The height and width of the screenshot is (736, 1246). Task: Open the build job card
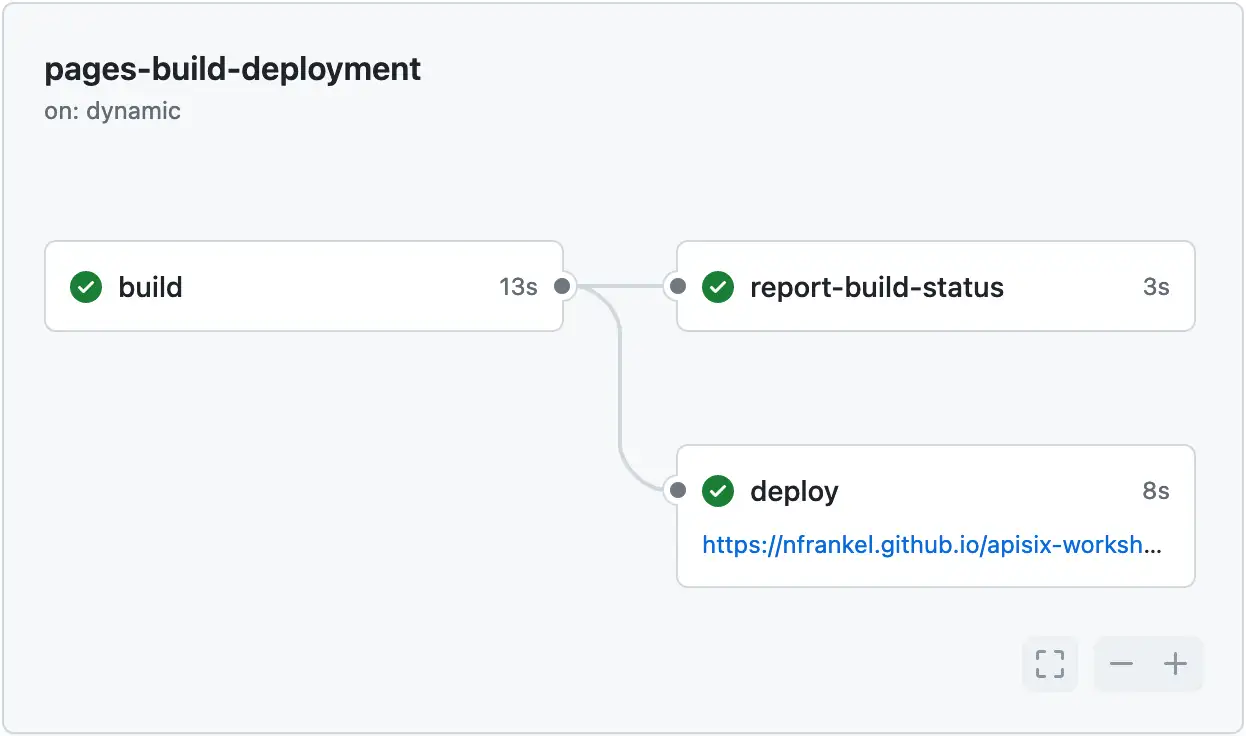tap(303, 286)
